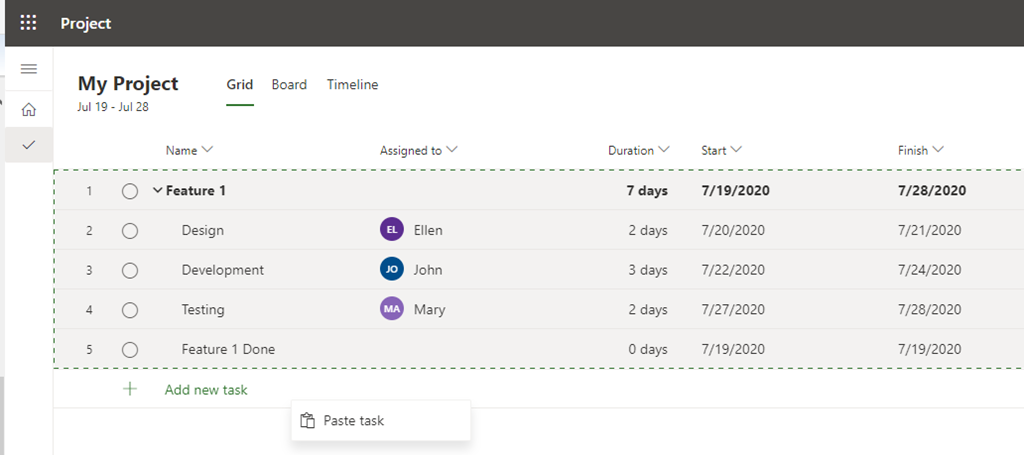Collapse the Feature 1 summary task
The height and width of the screenshot is (455, 1024).
tap(157, 190)
